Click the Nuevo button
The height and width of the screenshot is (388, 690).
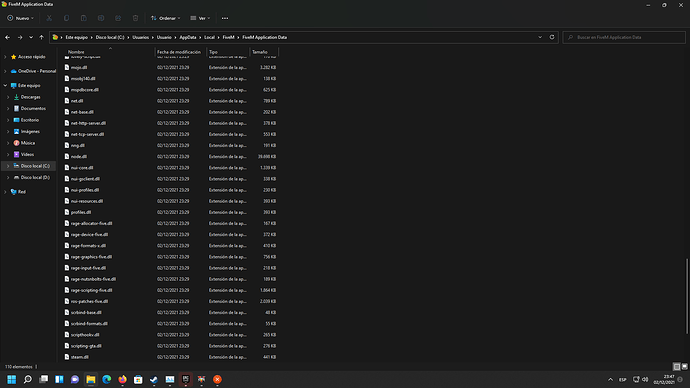[20, 18]
